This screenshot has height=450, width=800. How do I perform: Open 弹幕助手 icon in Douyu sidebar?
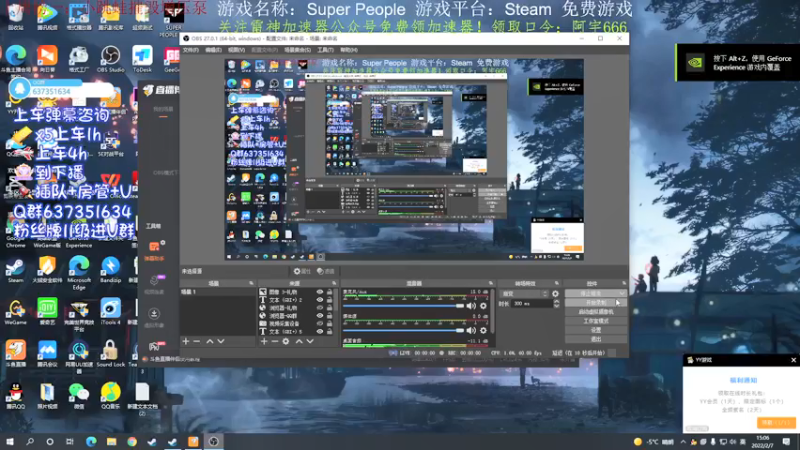pyautogui.click(x=154, y=250)
